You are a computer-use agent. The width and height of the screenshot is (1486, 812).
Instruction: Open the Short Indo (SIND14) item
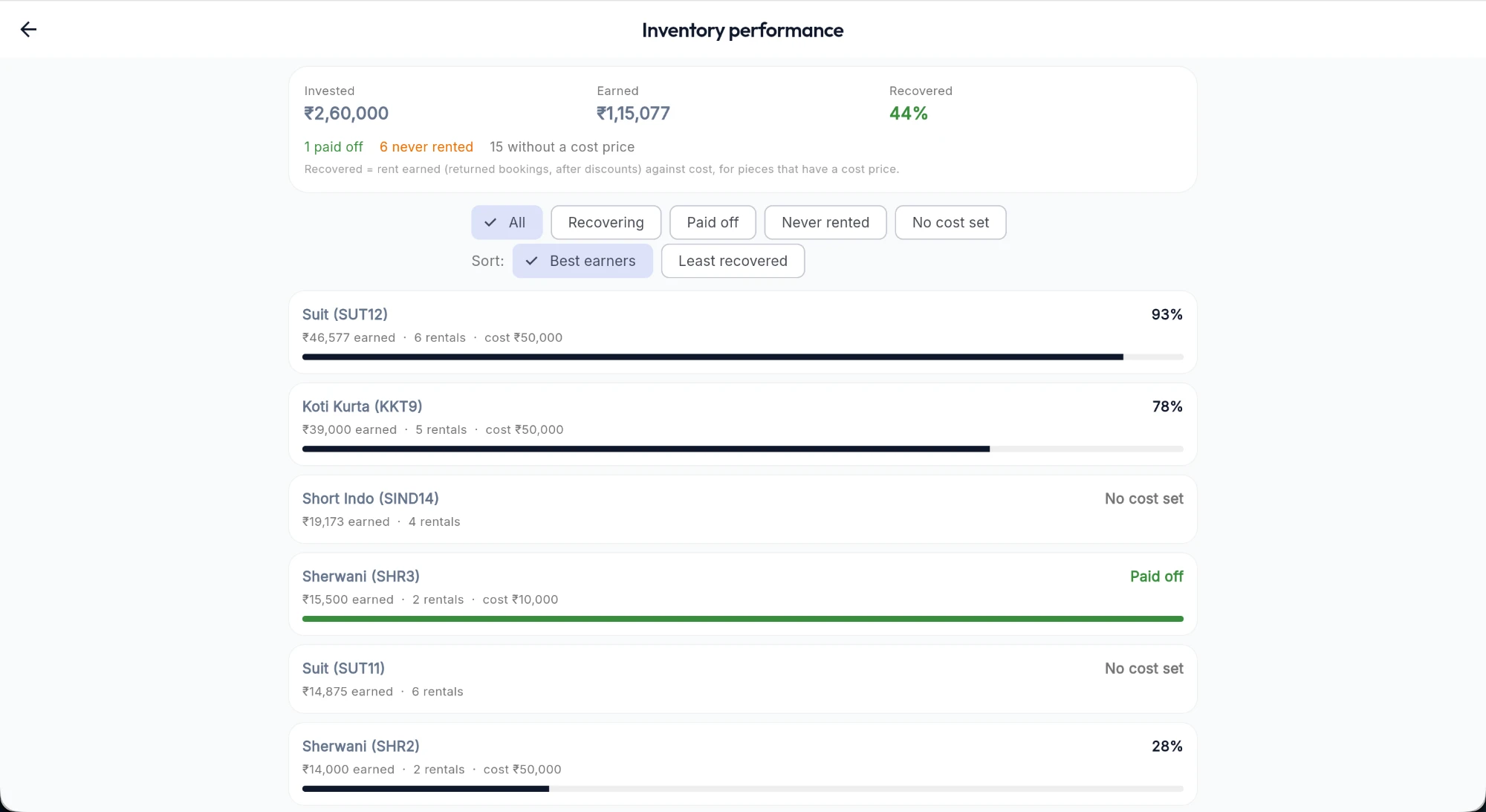(x=742, y=509)
